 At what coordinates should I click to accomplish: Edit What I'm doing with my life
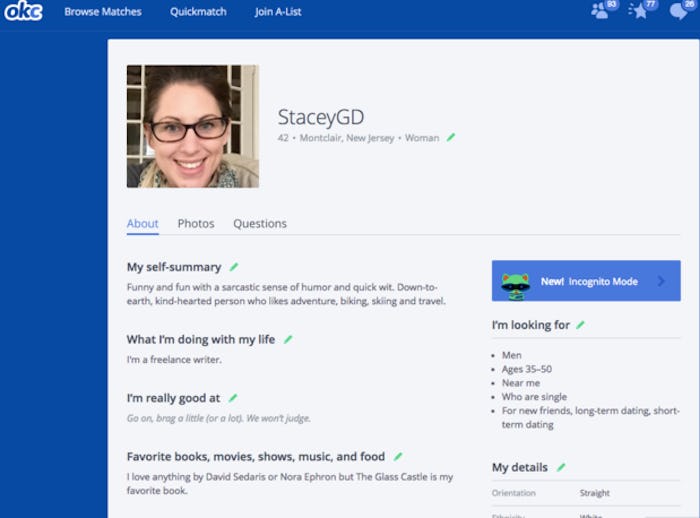[288, 339]
